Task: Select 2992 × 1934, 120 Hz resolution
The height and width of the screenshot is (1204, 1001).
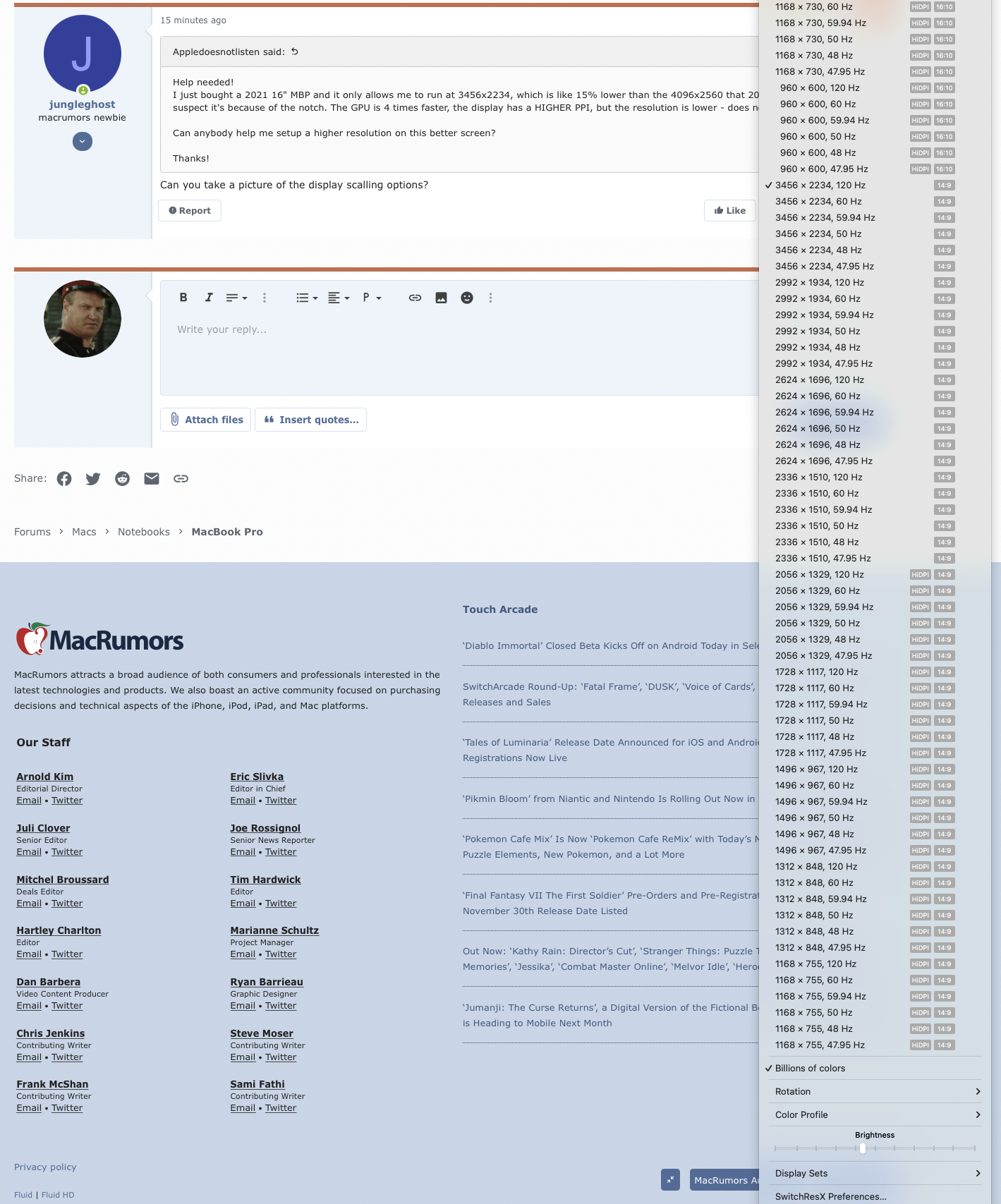Action: (875, 283)
